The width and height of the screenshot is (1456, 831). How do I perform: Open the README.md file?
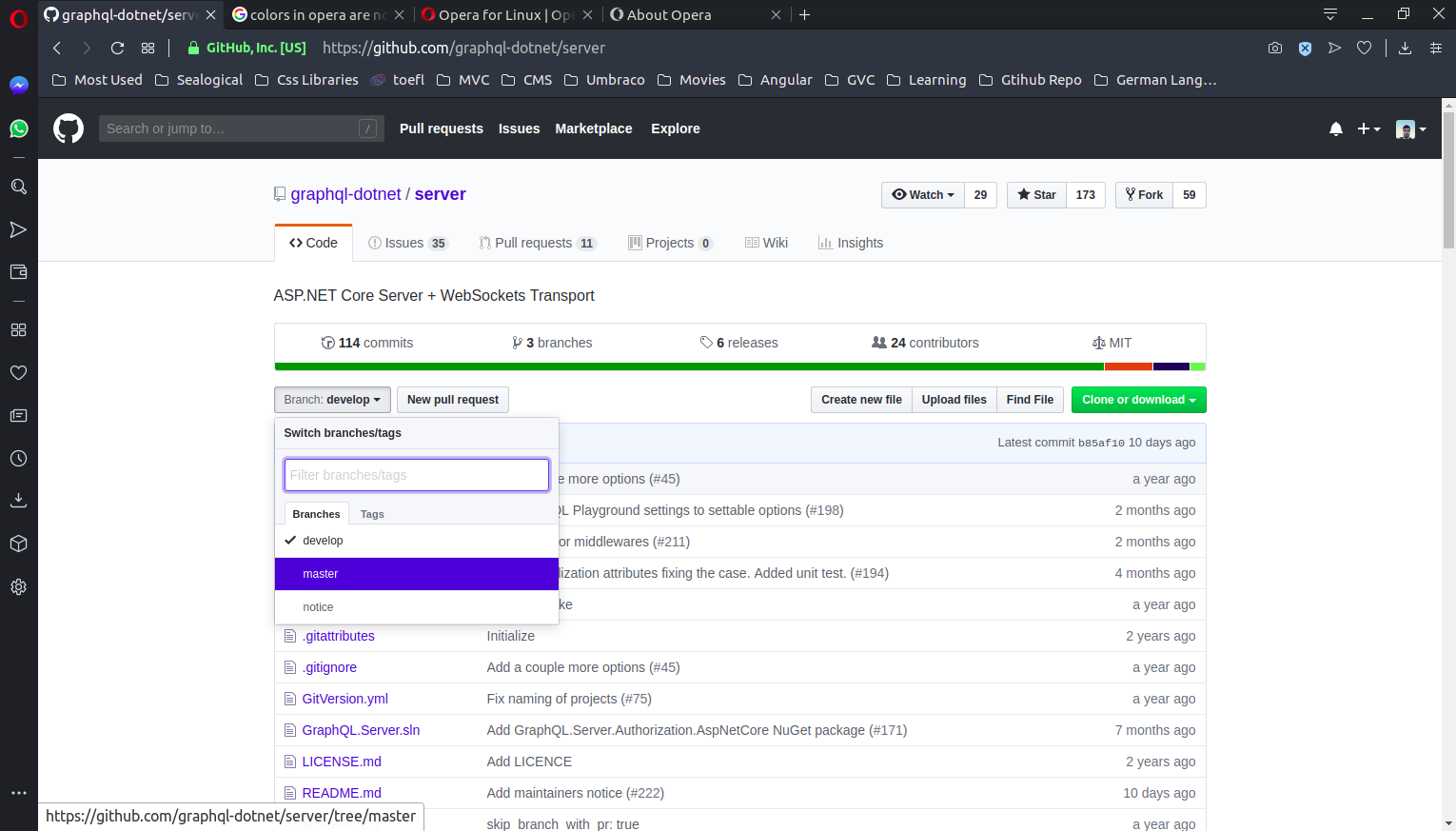point(342,793)
